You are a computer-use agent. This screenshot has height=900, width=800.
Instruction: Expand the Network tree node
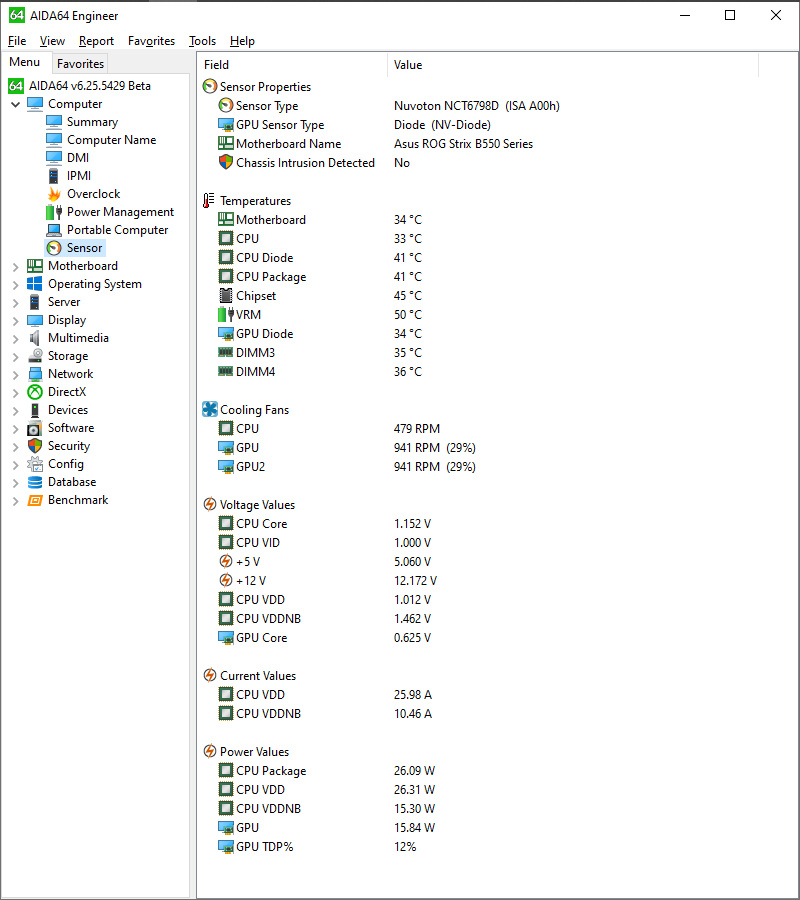[x=15, y=374]
